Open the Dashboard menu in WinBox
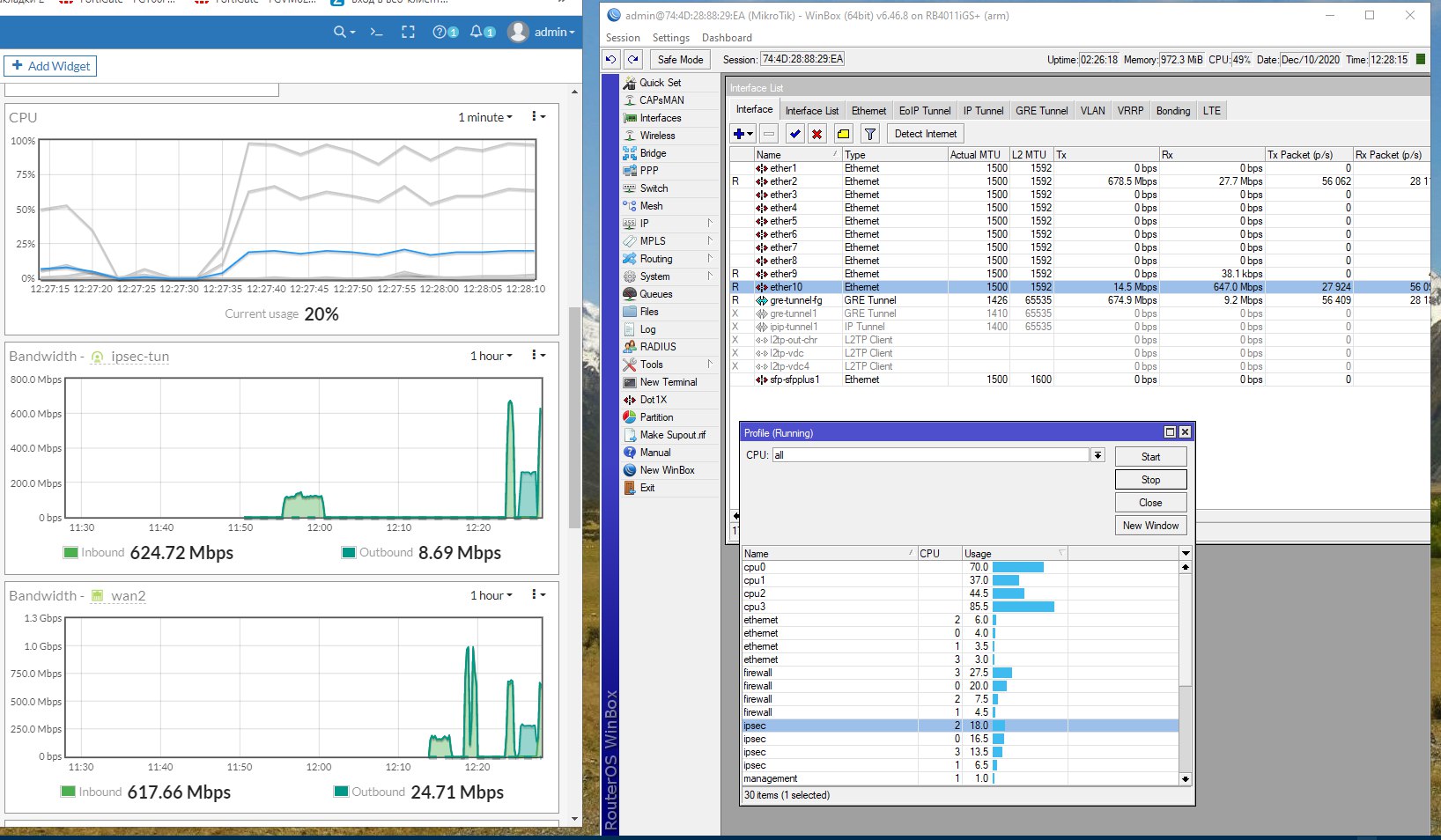Viewport: 1441px width, 840px height. 727,38
